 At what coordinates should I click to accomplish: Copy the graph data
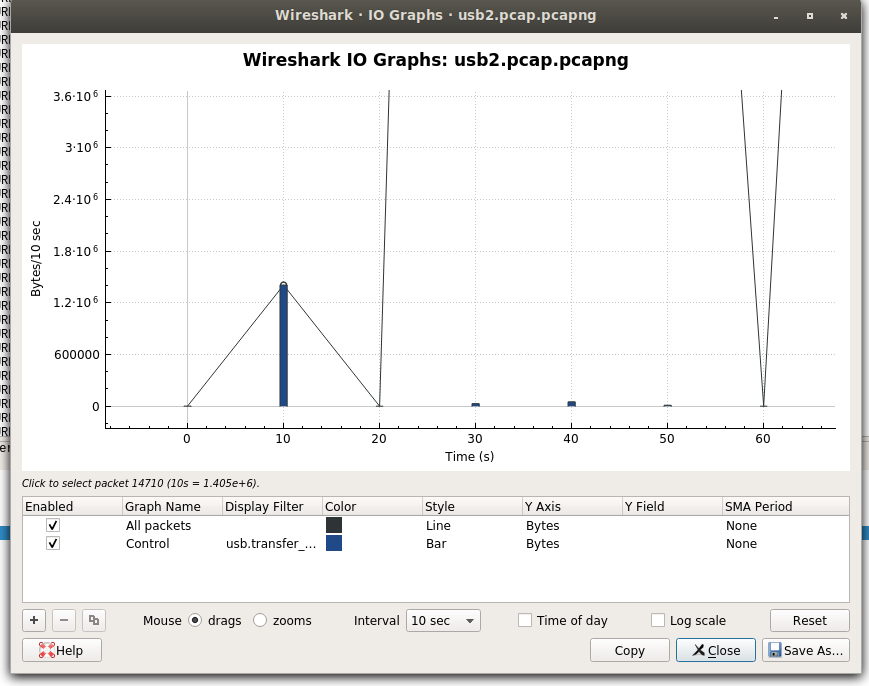pos(630,650)
